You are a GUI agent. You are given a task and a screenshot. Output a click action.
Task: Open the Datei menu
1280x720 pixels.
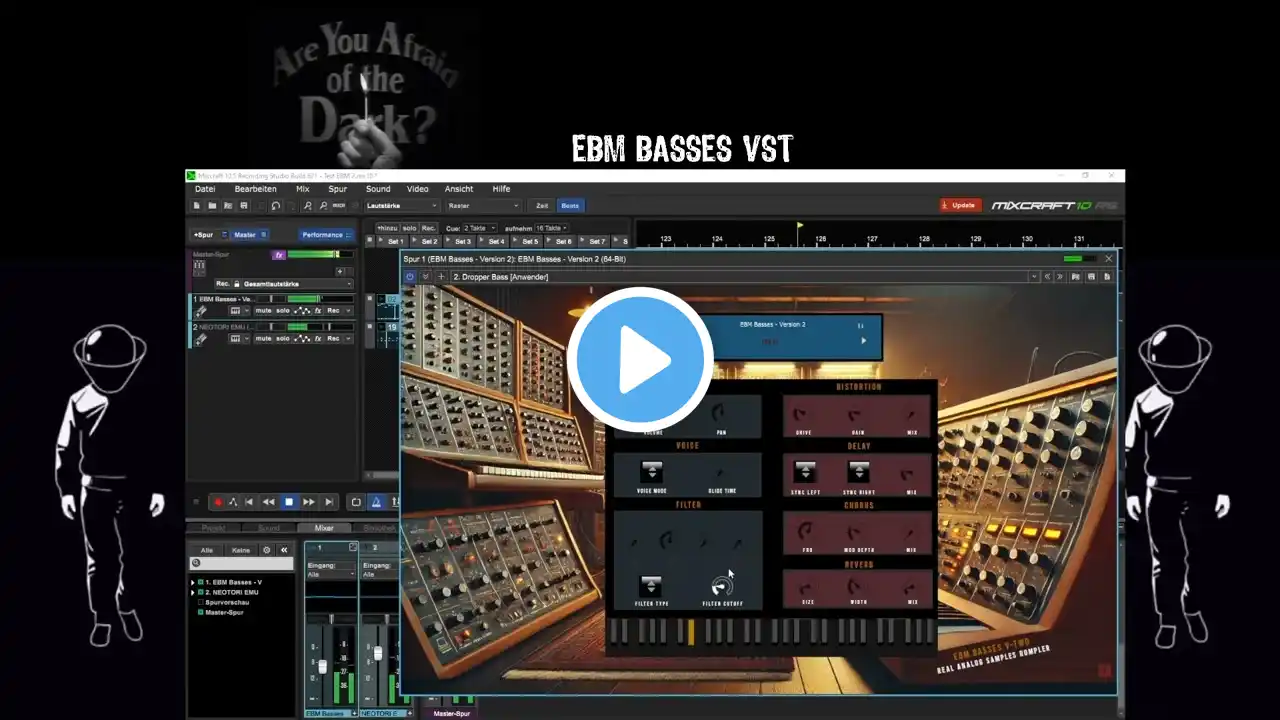(x=205, y=189)
